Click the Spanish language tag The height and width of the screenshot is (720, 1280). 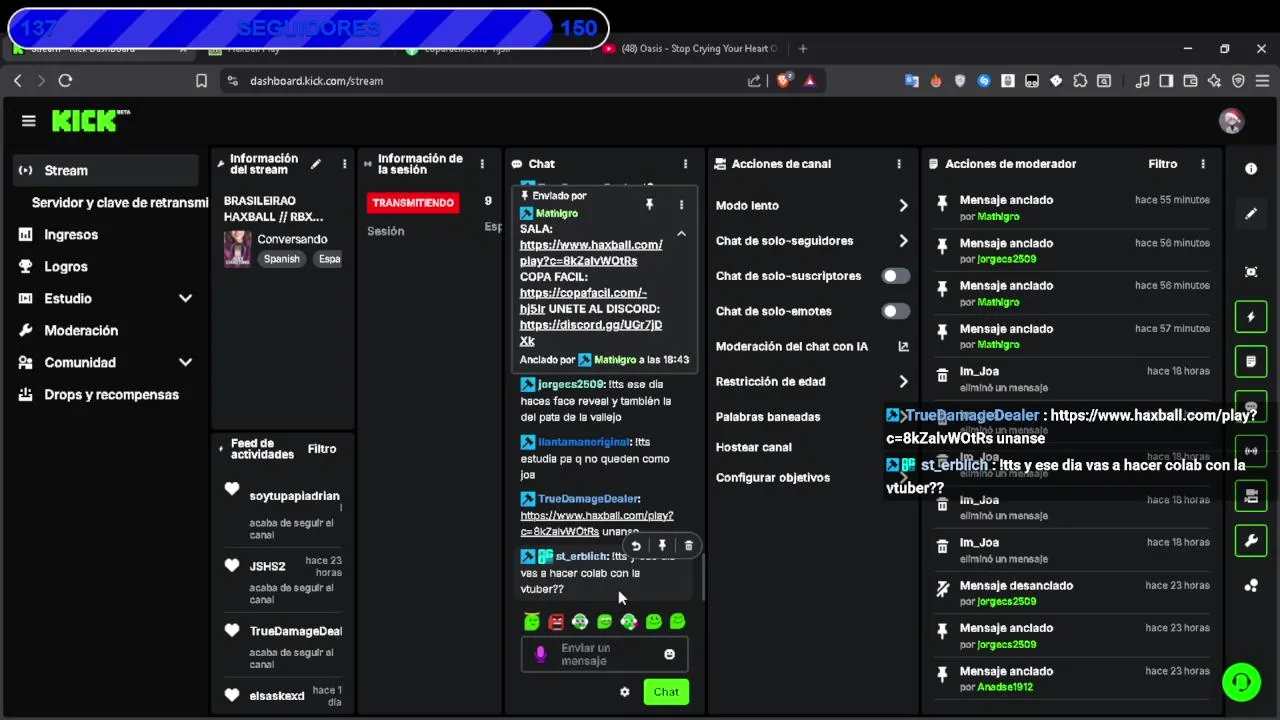coord(282,259)
